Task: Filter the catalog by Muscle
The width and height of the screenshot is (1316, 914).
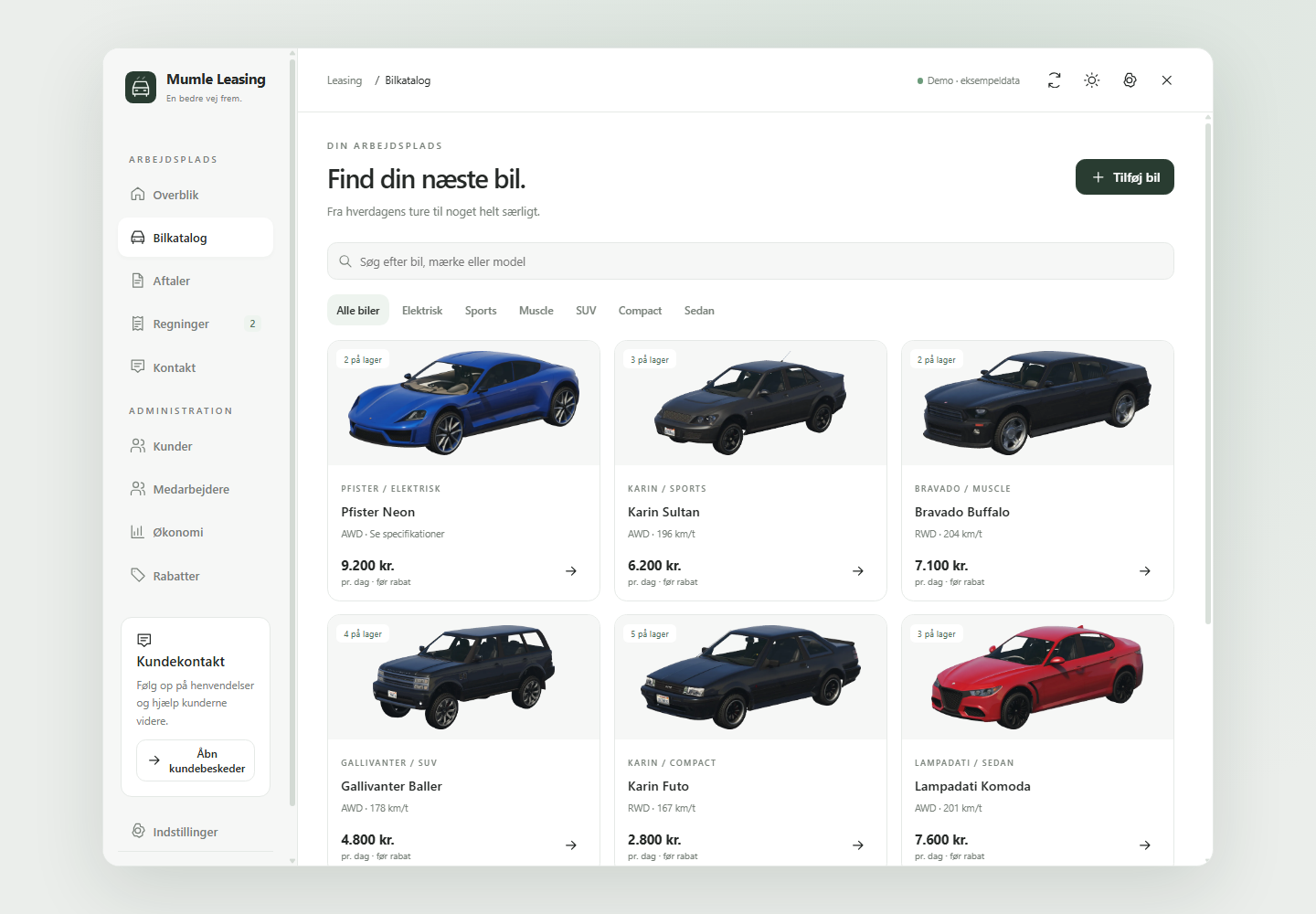Action: [x=536, y=311]
